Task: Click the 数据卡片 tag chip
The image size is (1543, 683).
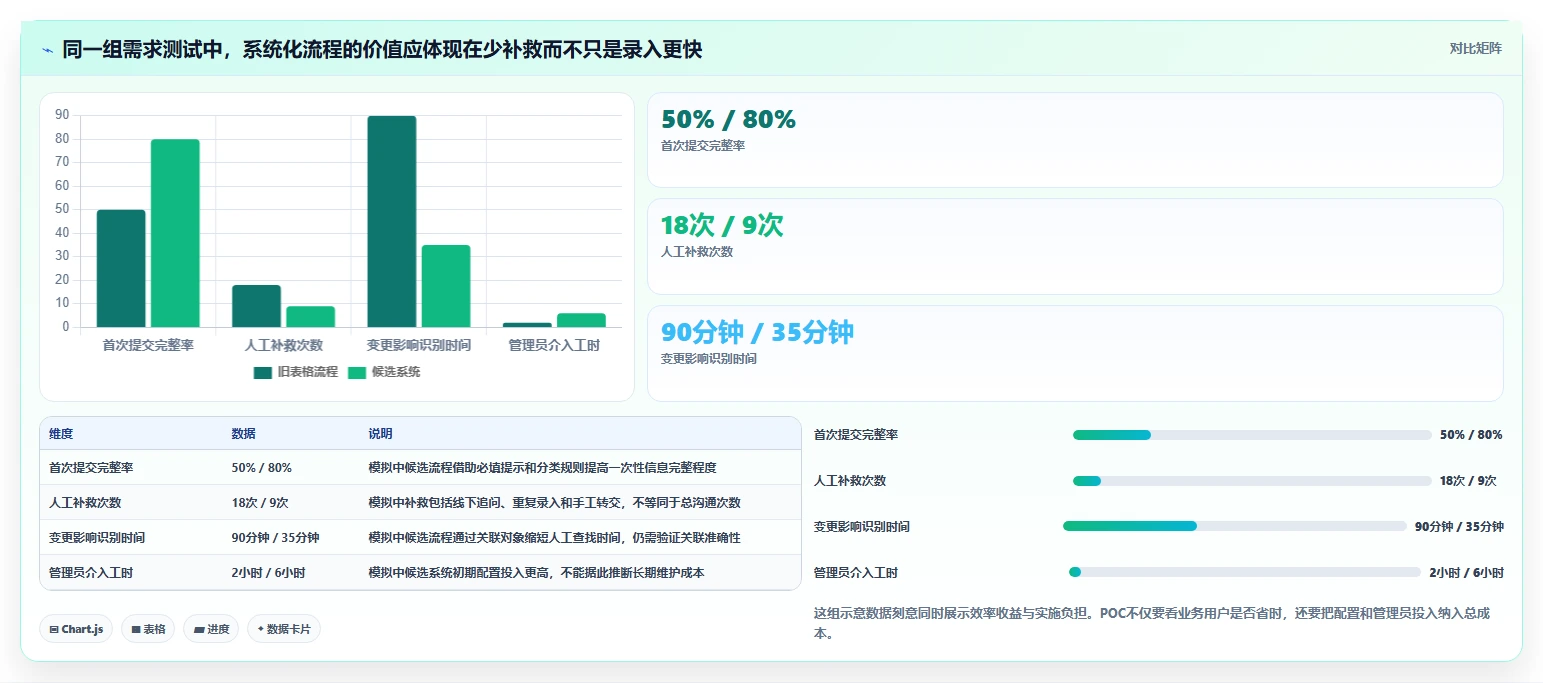Action: [284, 629]
